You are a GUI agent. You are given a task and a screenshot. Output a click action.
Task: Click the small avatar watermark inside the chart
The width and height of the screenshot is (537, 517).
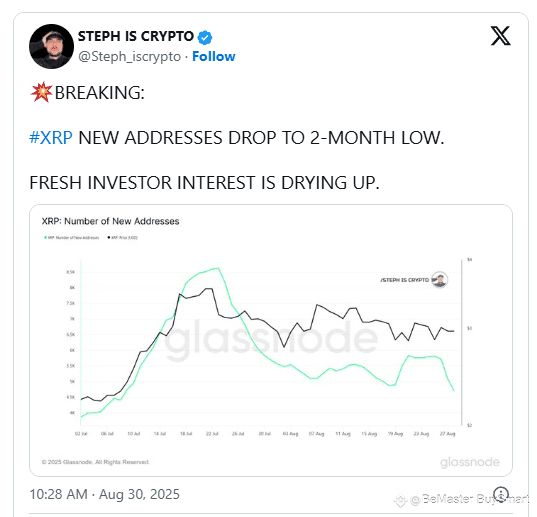[x=439, y=280]
